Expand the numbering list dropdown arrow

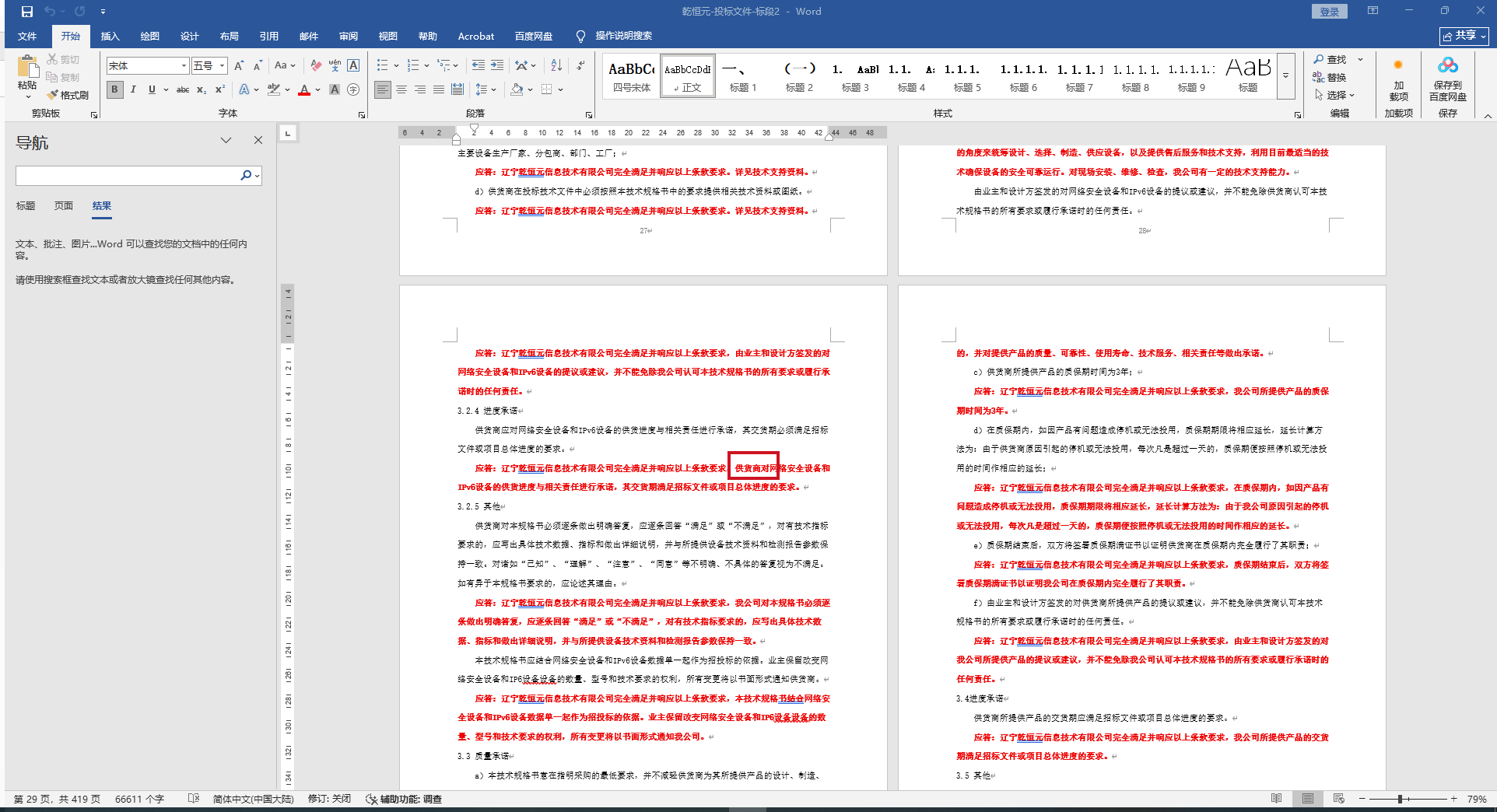pos(426,66)
